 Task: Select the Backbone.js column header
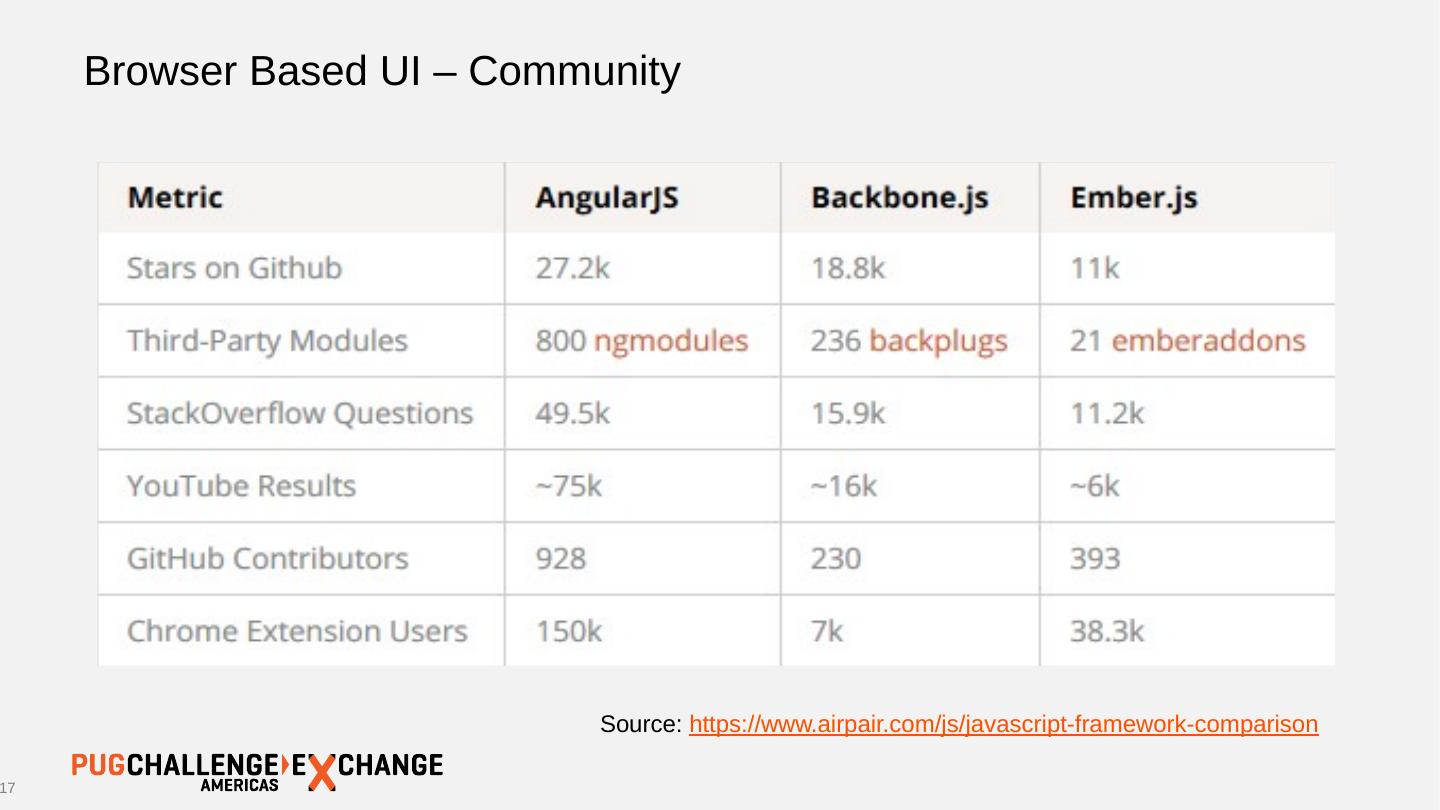(899, 198)
